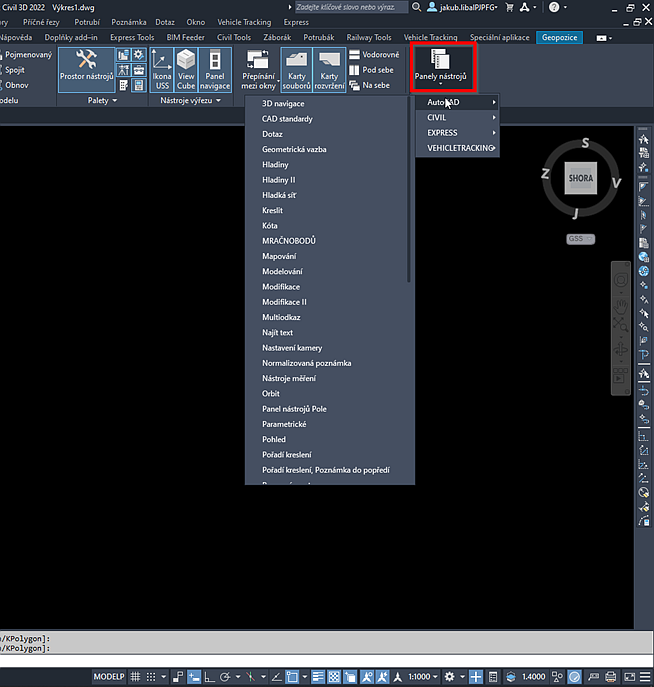Select Hladiny from the toolbar list
This screenshot has width=654, height=687.
(x=275, y=164)
